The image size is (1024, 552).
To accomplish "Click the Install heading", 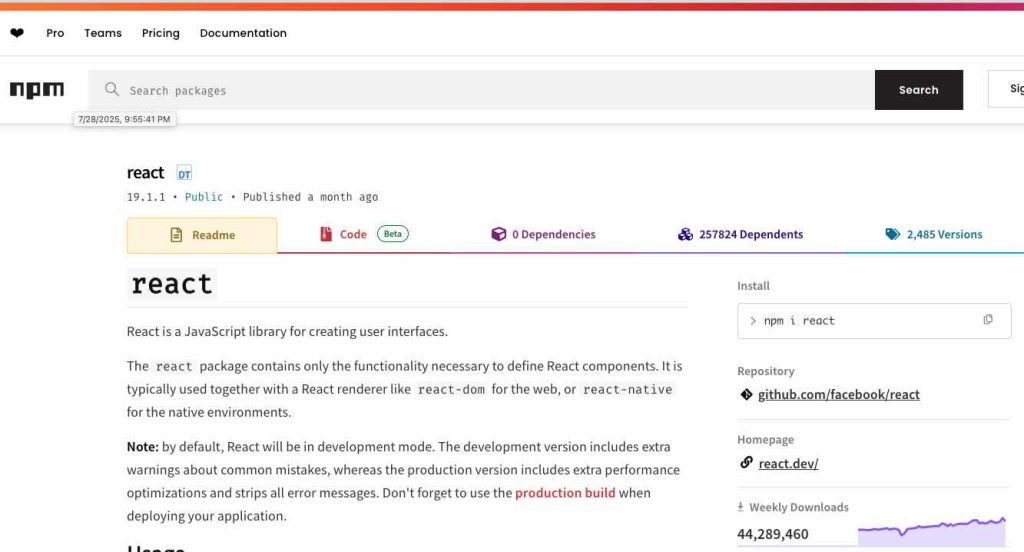I will [753, 285].
